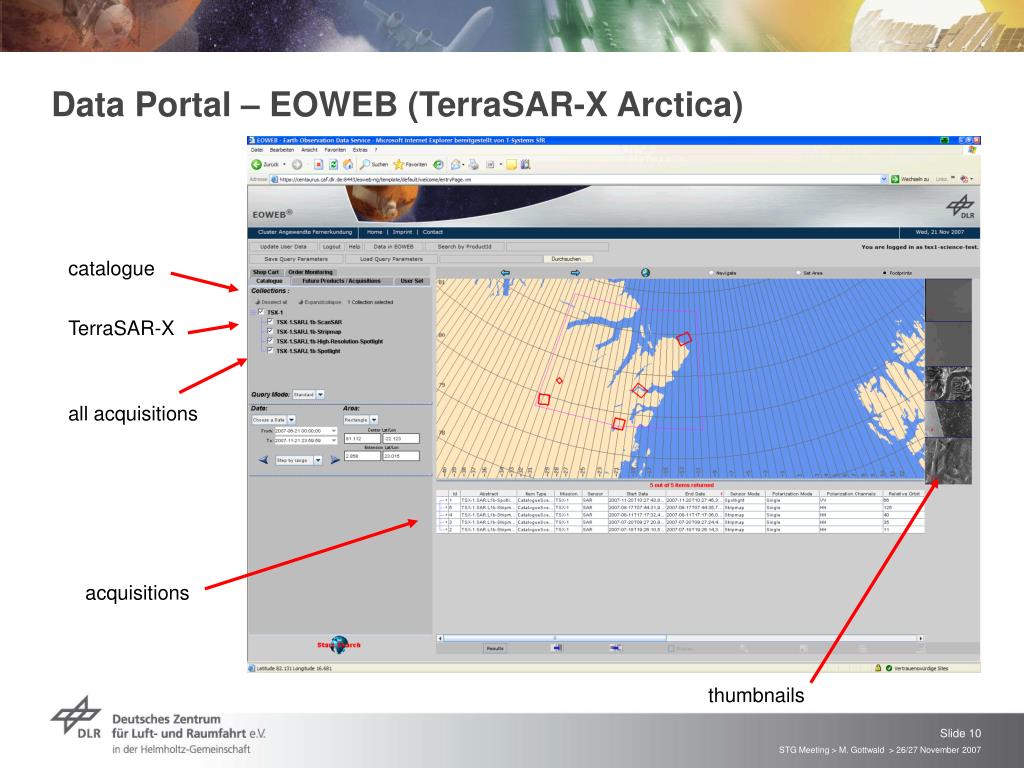Click the IE print icon
Viewport: 1024px width, 768px height.
pyautogui.click(x=473, y=165)
